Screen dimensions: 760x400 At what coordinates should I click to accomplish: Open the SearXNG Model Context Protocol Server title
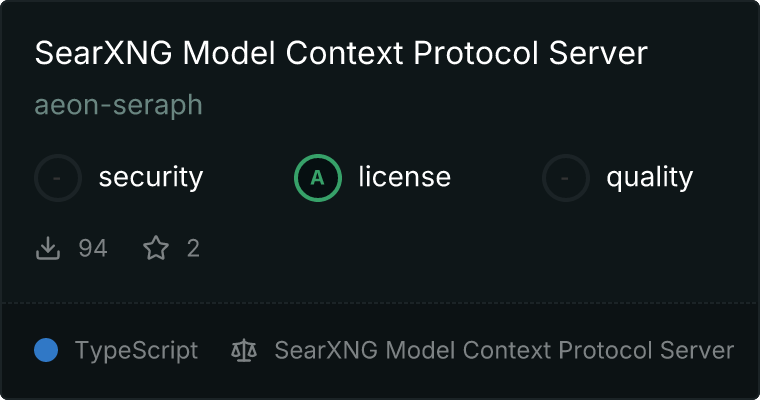pos(341,54)
